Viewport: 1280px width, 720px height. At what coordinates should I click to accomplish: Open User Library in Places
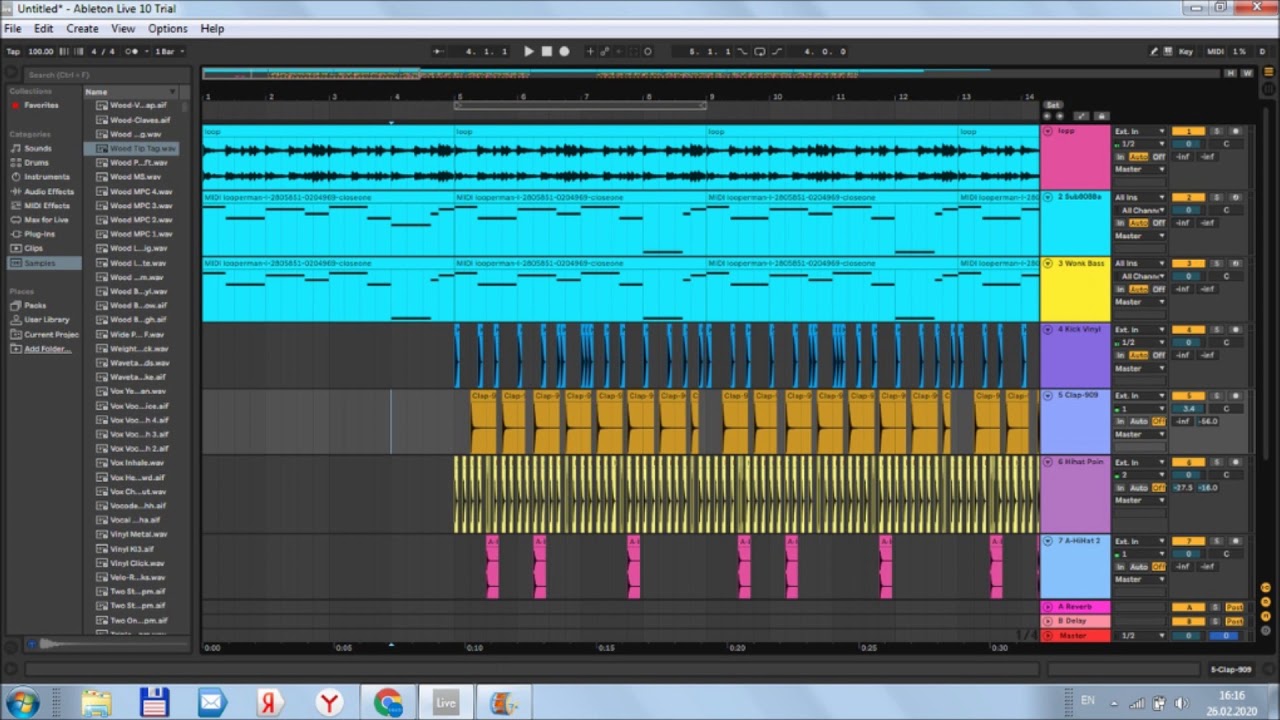click(47, 320)
